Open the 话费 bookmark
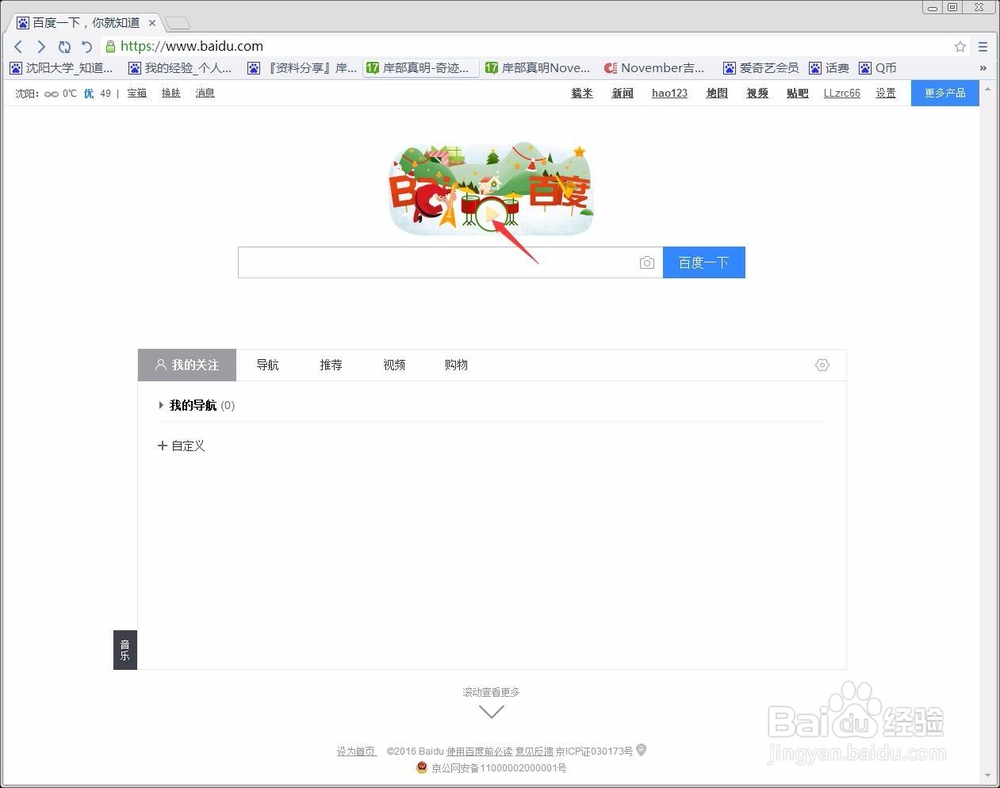This screenshot has height=788, width=1000. pos(829,68)
